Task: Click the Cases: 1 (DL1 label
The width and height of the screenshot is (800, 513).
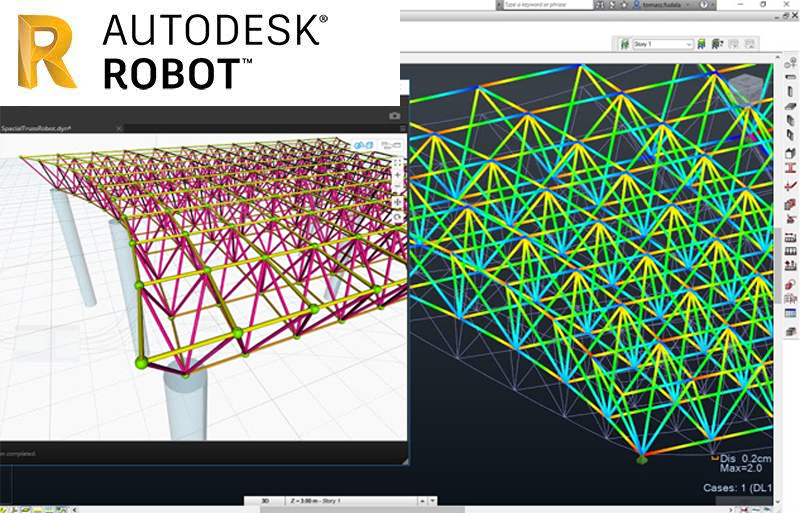Action: 738,488
